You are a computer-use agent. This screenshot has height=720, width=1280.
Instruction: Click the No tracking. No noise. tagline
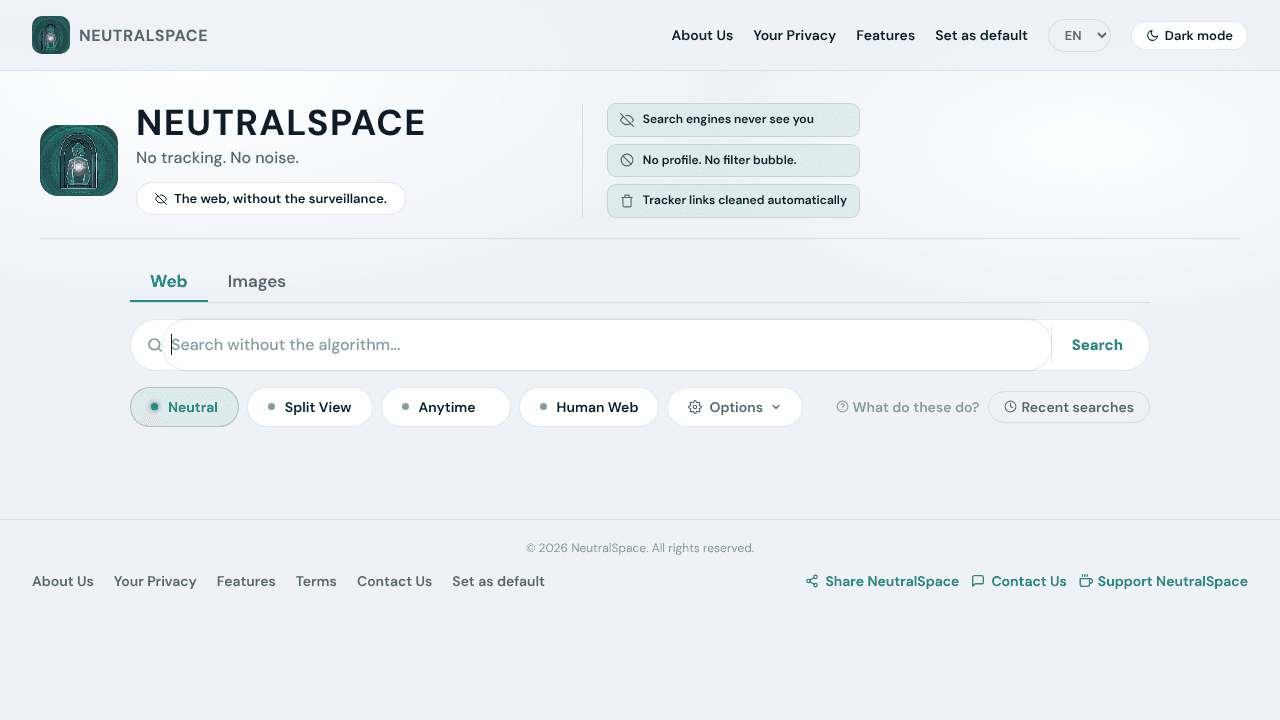point(217,158)
